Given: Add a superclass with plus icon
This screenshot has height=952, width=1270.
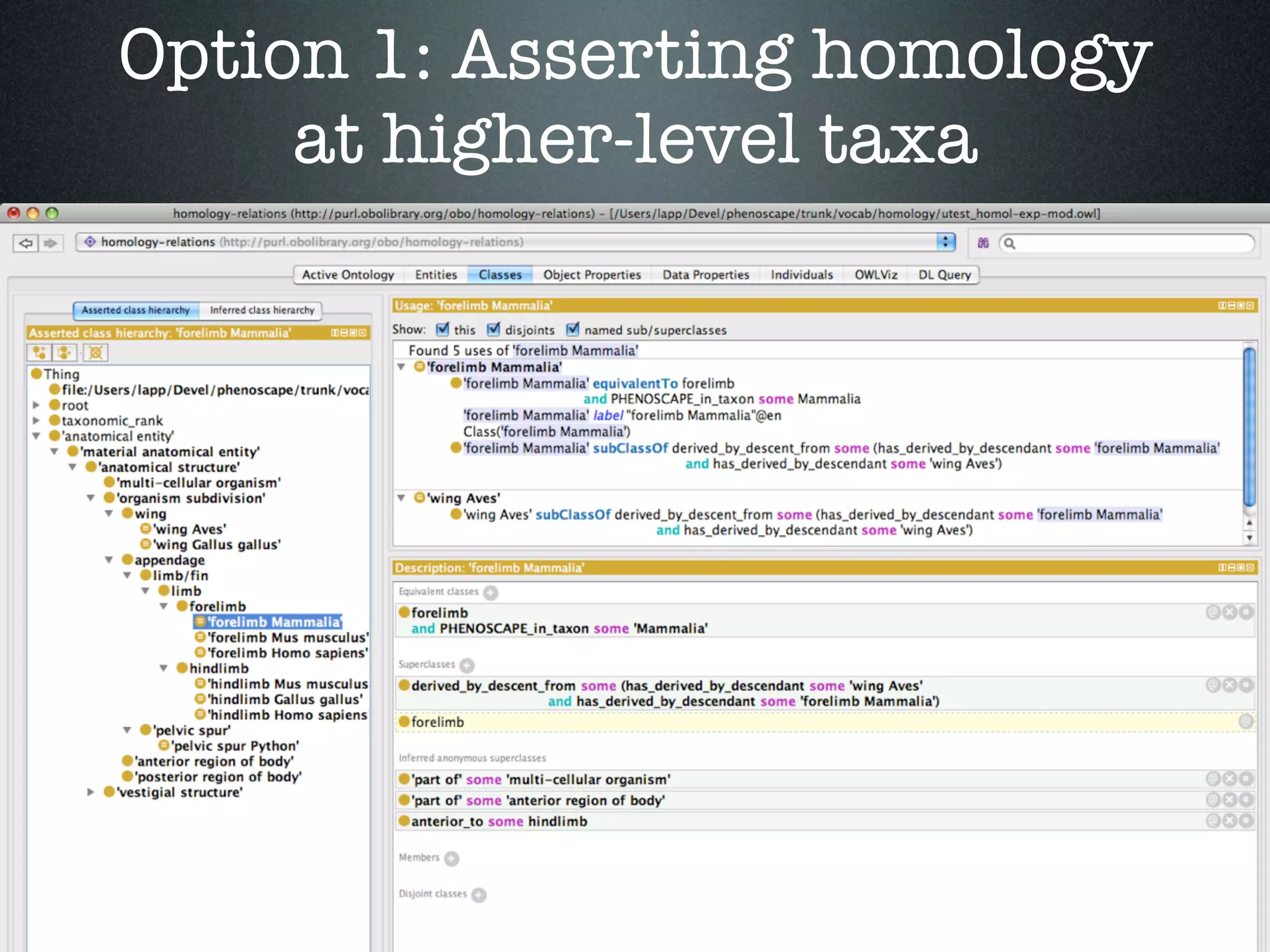Looking at the screenshot, I should (x=467, y=665).
